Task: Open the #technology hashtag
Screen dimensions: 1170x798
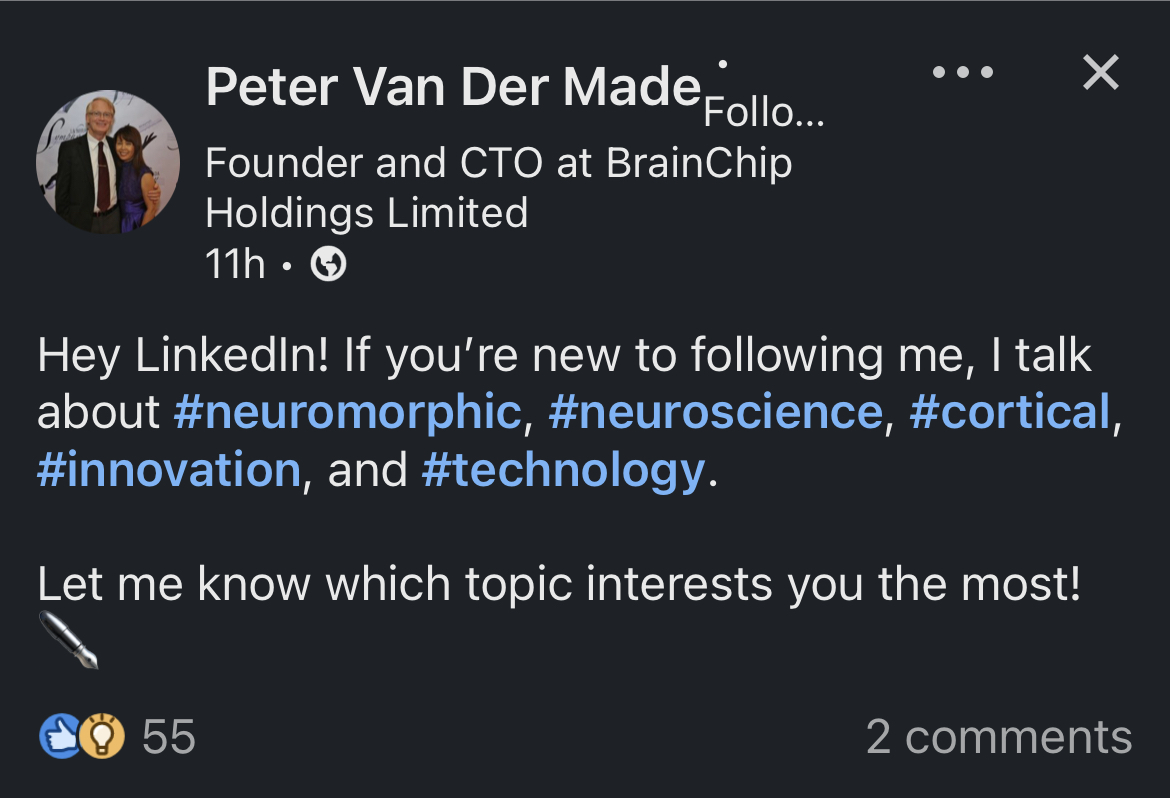Action: click(564, 470)
